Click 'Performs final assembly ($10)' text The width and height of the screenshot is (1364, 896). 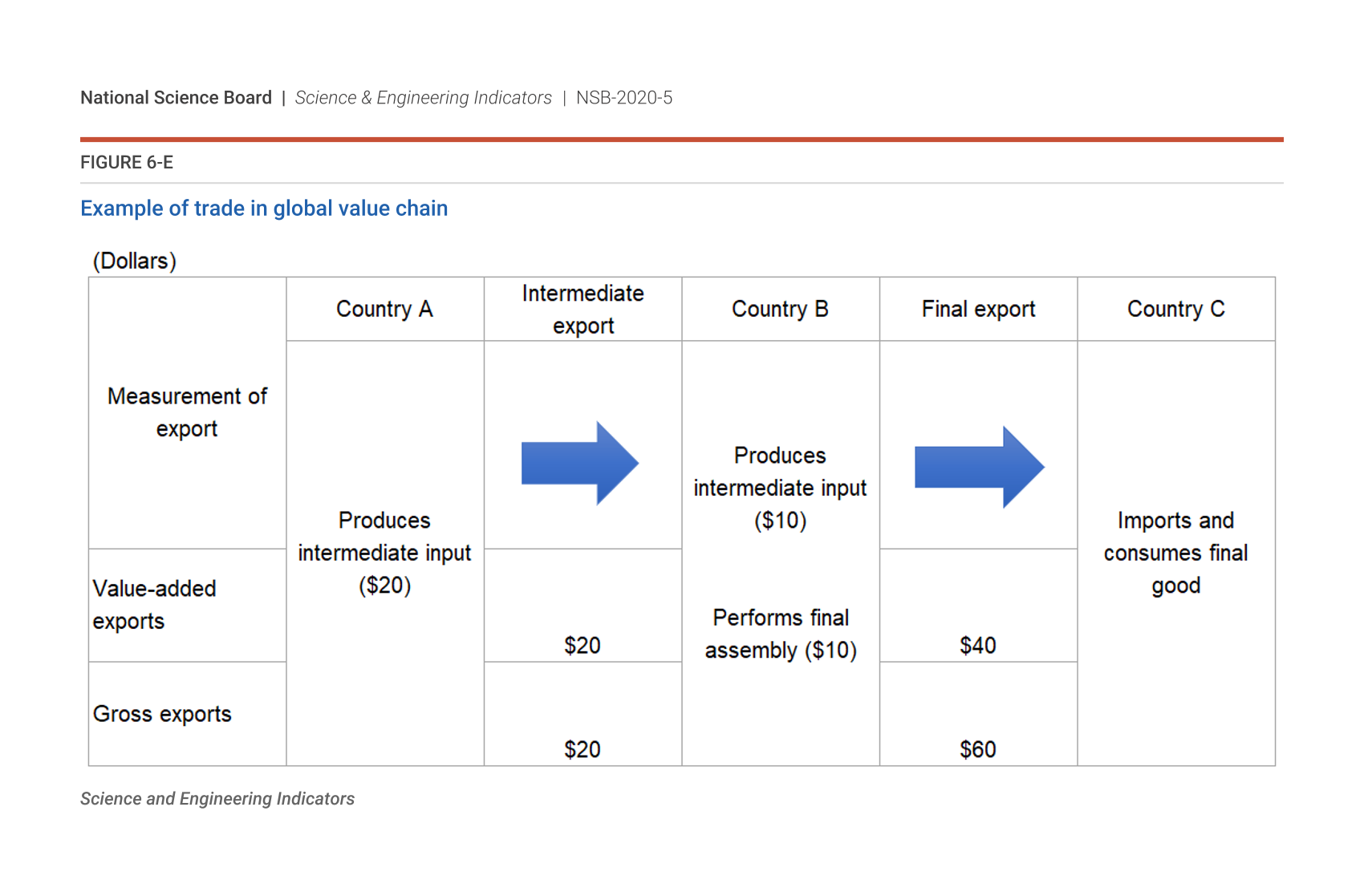pos(780,634)
